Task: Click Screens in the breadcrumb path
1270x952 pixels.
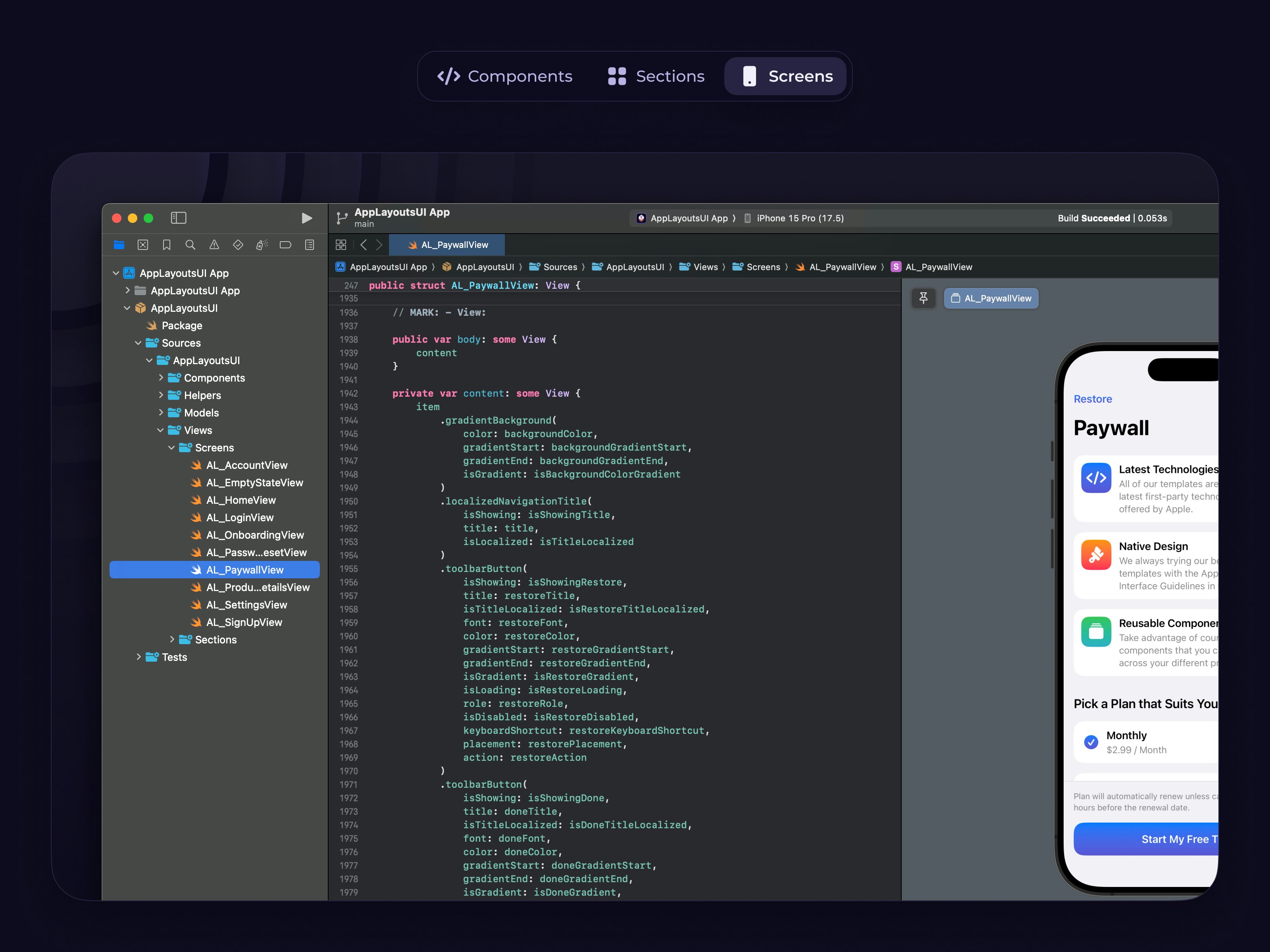Action: click(x=756, y=267)
